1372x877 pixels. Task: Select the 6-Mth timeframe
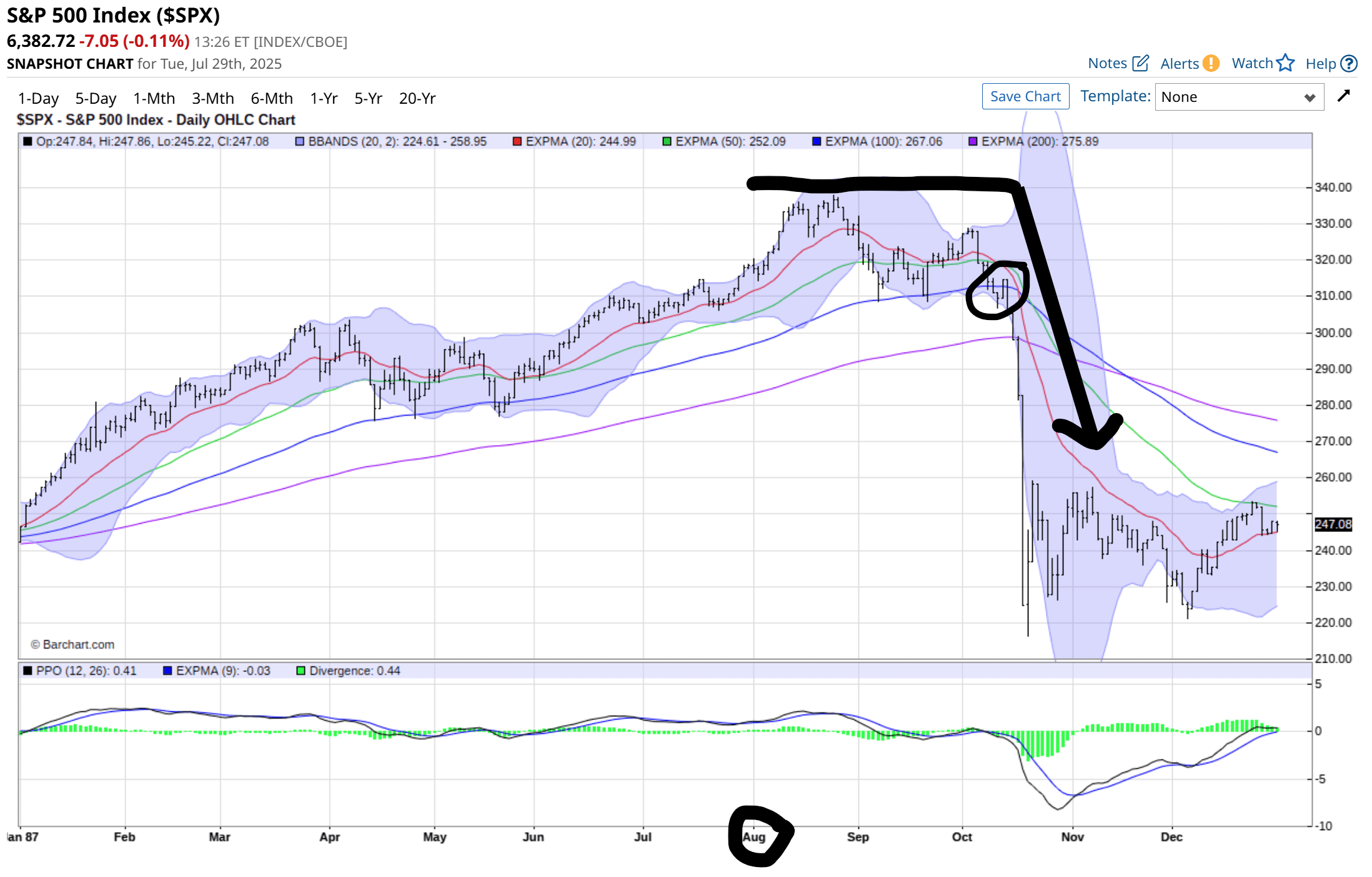tap(272, 98)
